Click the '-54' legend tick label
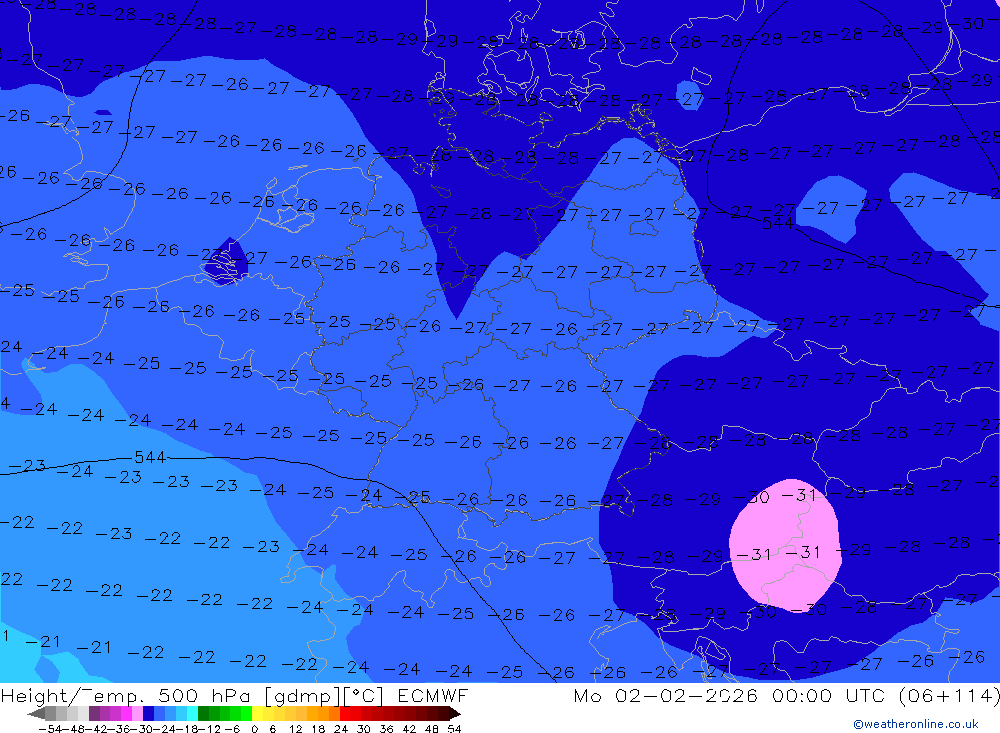The width and height of the screenshot is (1000, 733). pyautogui.click(x=50, y=729)
